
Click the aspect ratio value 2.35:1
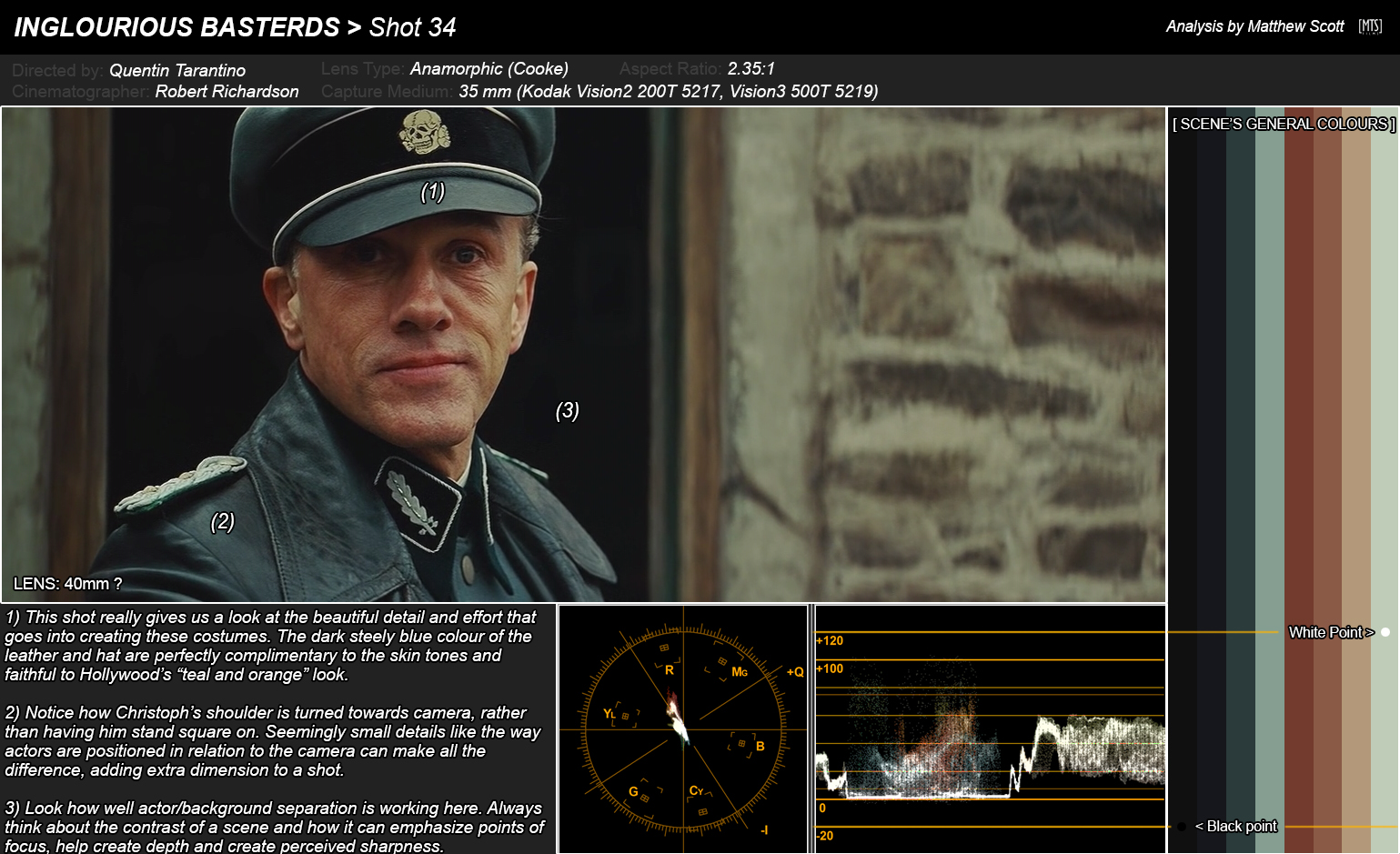751,68
